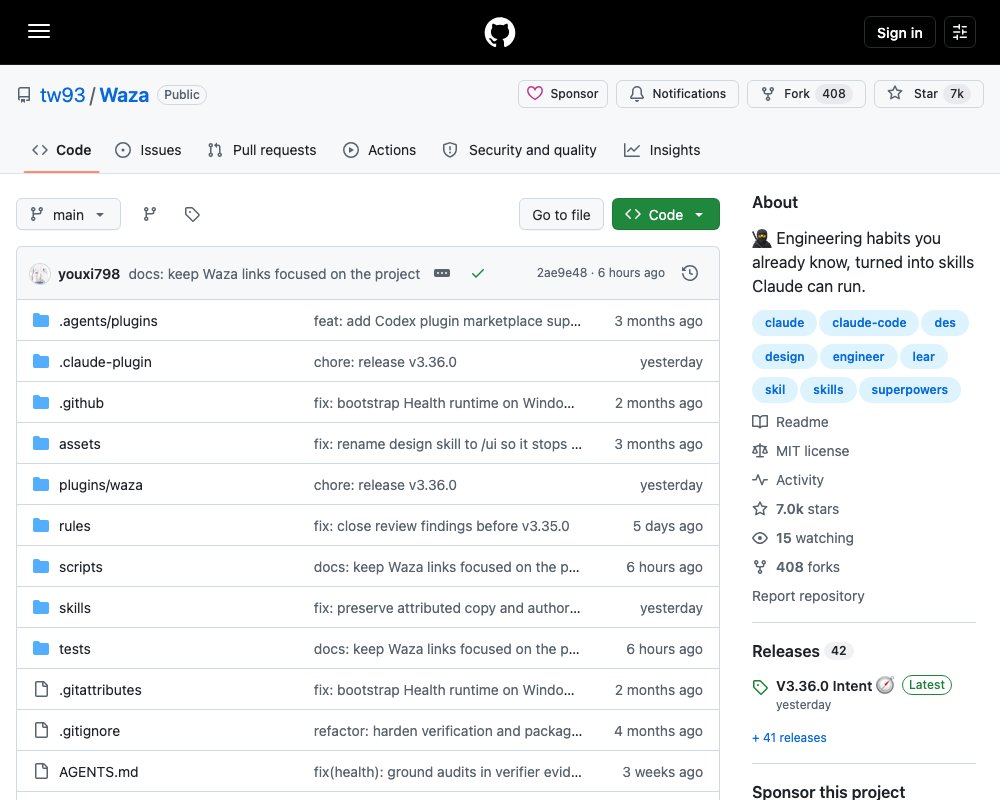Image resolution: width=1000 pixels, height=800 pixels.
Task: Open the Pull requests tab
Action: (262, 150)
